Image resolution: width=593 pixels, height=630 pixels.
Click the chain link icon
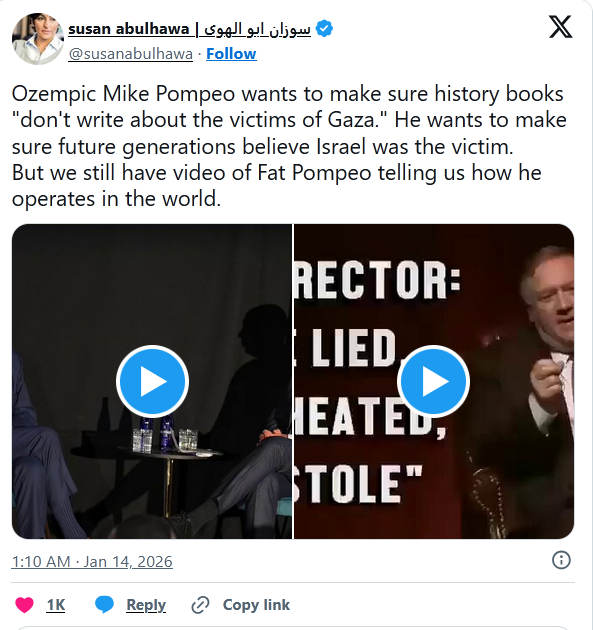[x=200, y=605]
